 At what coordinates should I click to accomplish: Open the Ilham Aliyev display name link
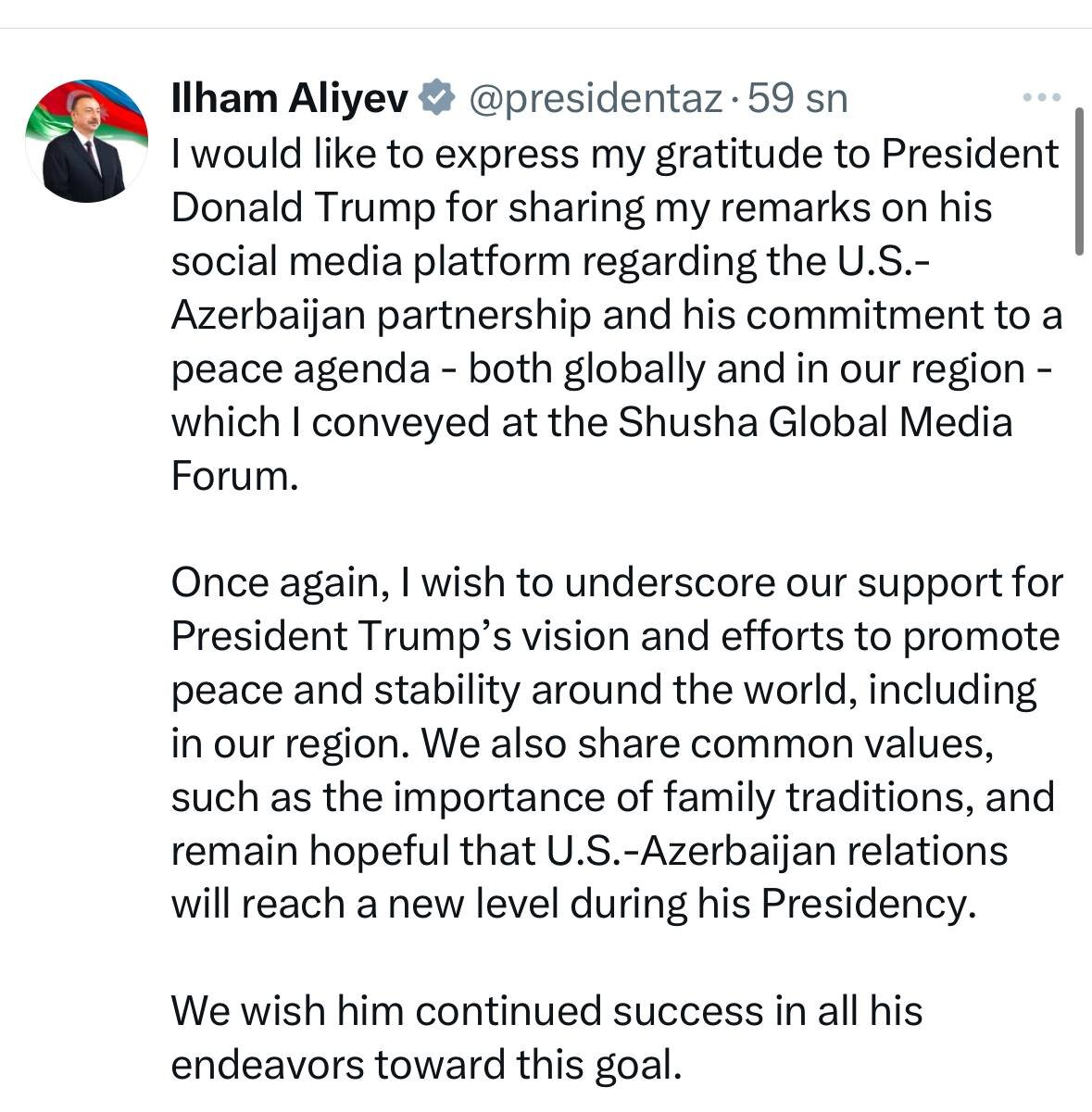tap(290, 98)
